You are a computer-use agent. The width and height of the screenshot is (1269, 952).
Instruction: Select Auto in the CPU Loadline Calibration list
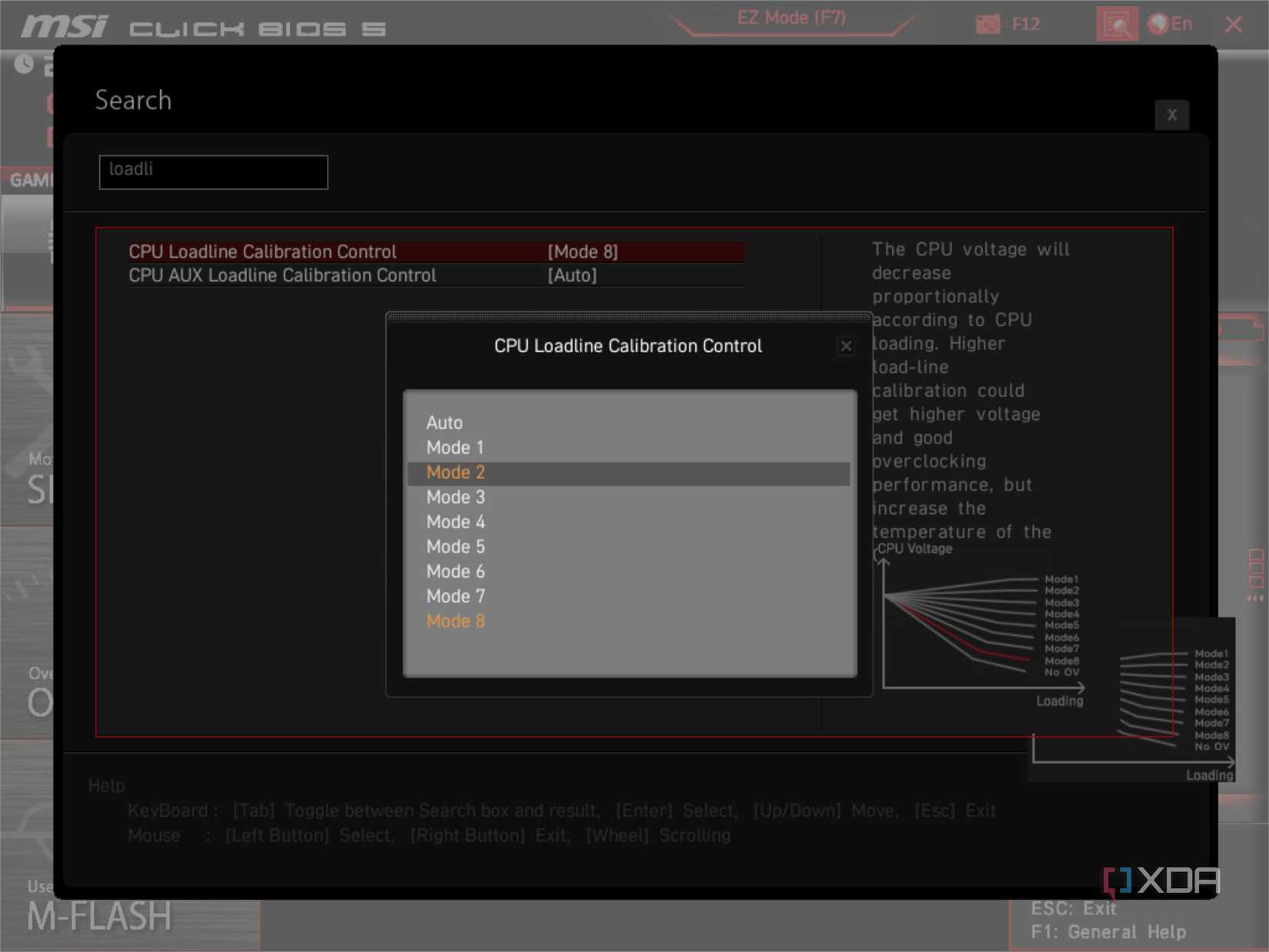tap(445, 422)
